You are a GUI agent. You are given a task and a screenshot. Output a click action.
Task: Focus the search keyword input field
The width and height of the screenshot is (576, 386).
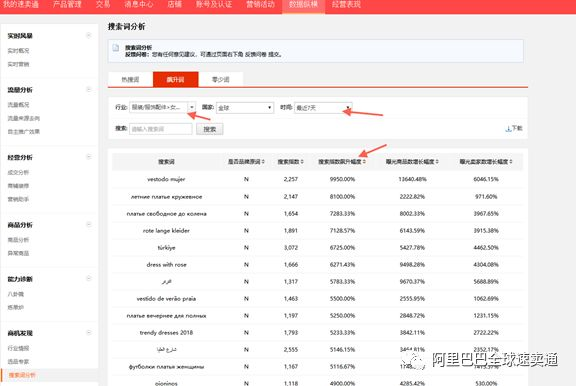pos(161,129)
